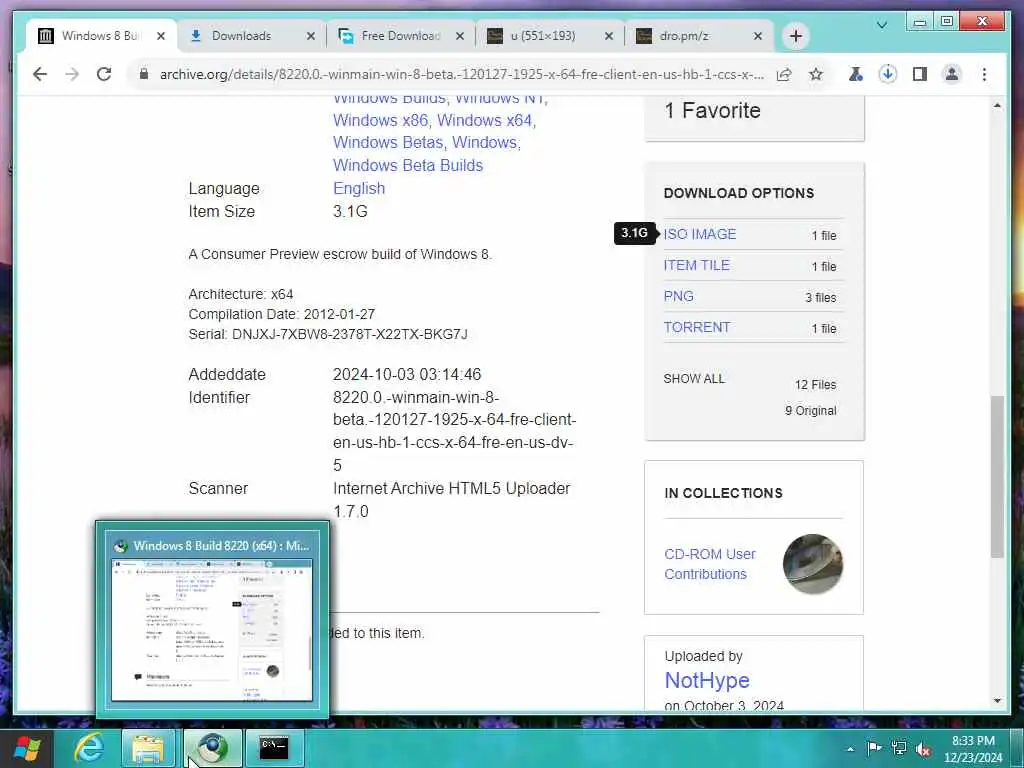Download the TORRENT file option
Image resolution: width=1024 pixels, height=768 pixels.
click(x=697, y=327)
